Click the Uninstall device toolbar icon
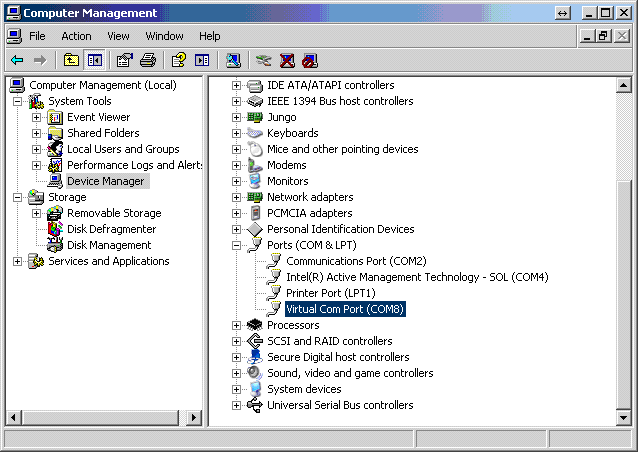Viewport: 638px width, 452px height. (287, 60)
